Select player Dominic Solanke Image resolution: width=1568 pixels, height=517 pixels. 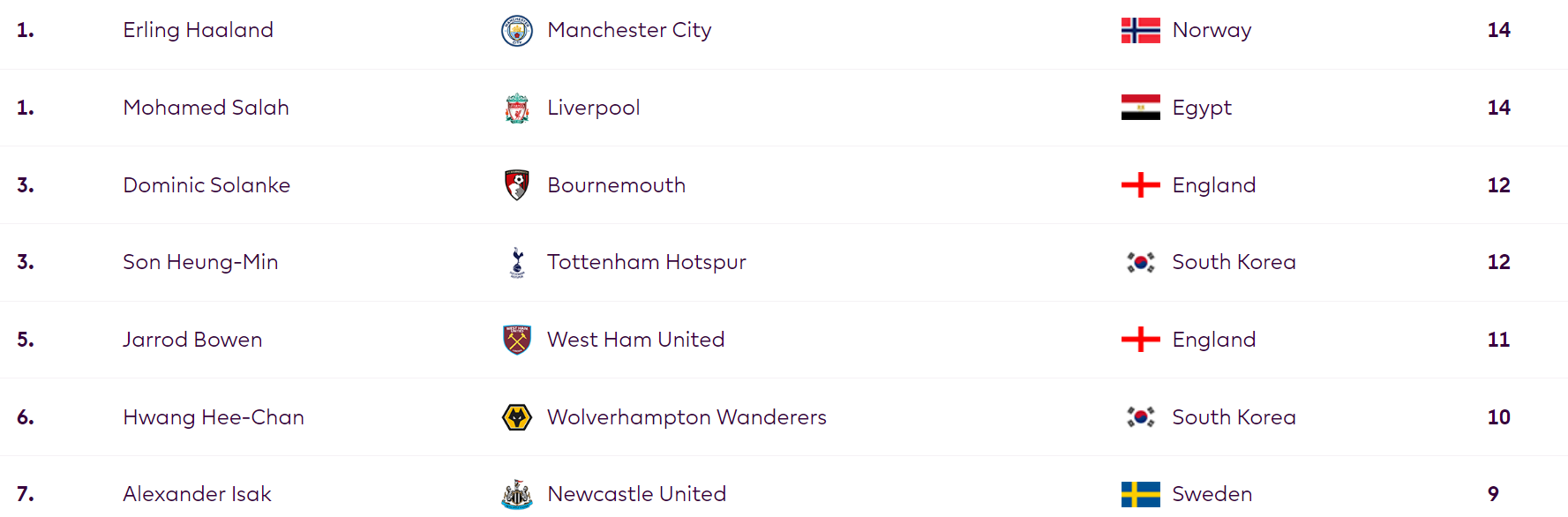[x=206, y=185]
